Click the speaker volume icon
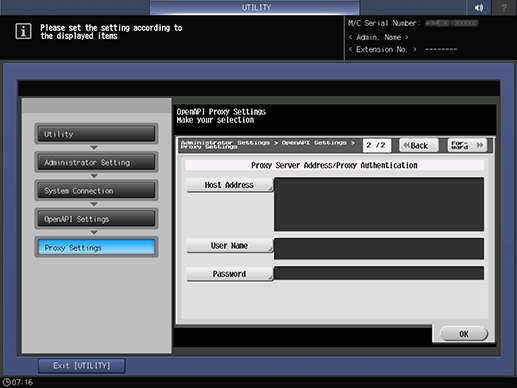Viewport: 517px width, 388px height. point(479,7)
